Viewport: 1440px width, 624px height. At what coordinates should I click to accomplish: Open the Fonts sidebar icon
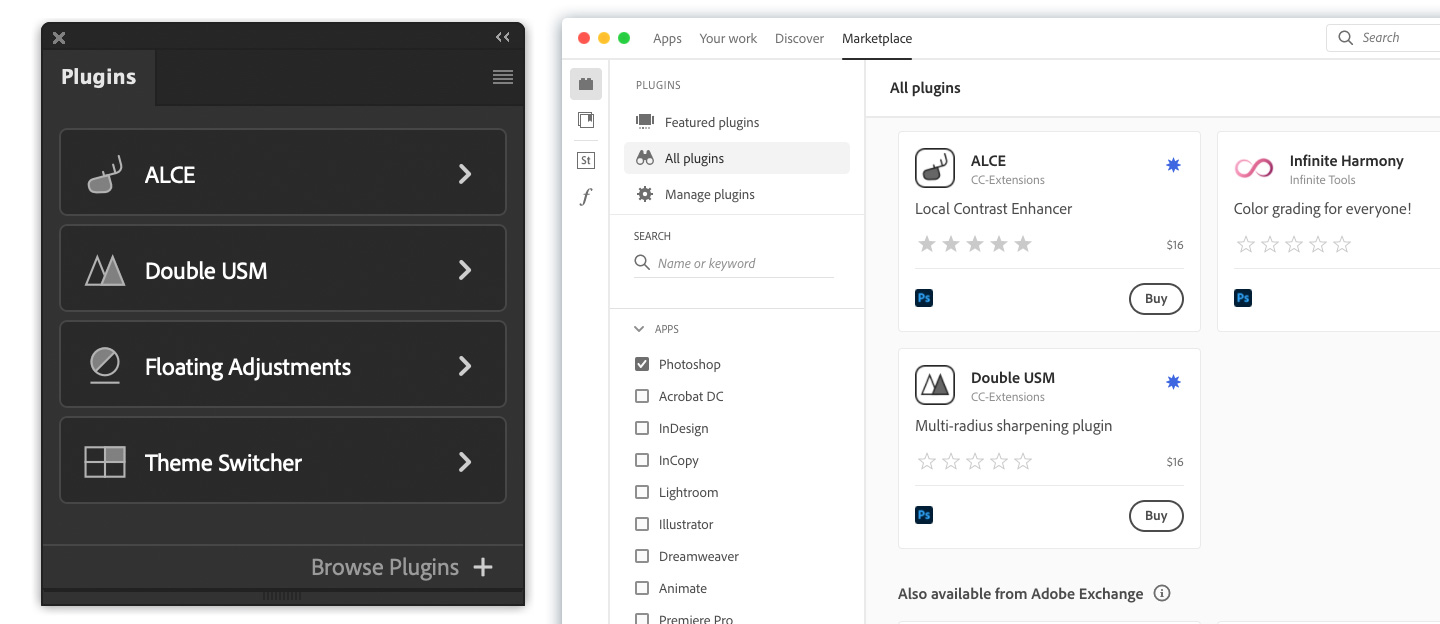coord(586,197)
